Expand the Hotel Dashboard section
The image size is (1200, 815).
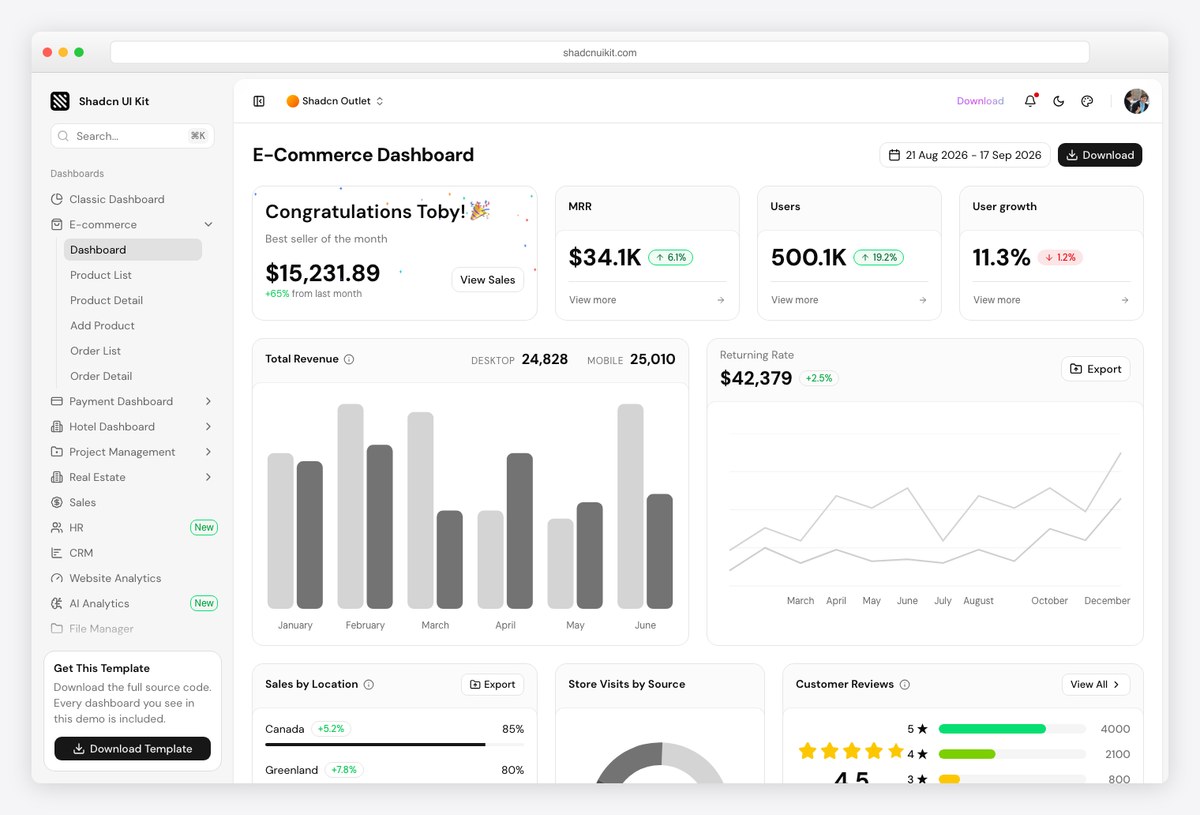[208, 426]
